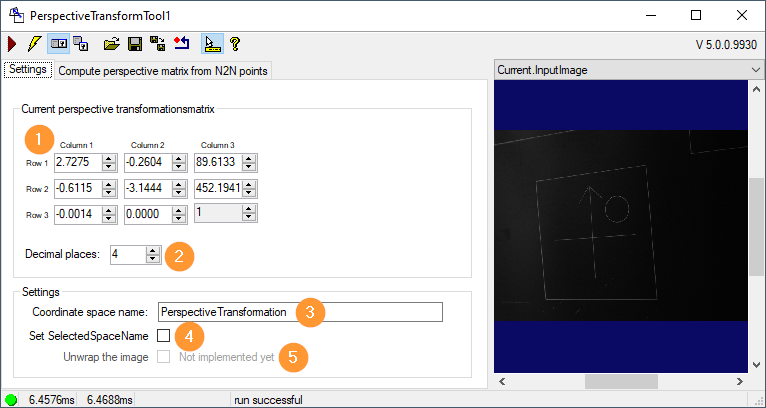Open Compute perspective matrix from N2N points tab

163,71
